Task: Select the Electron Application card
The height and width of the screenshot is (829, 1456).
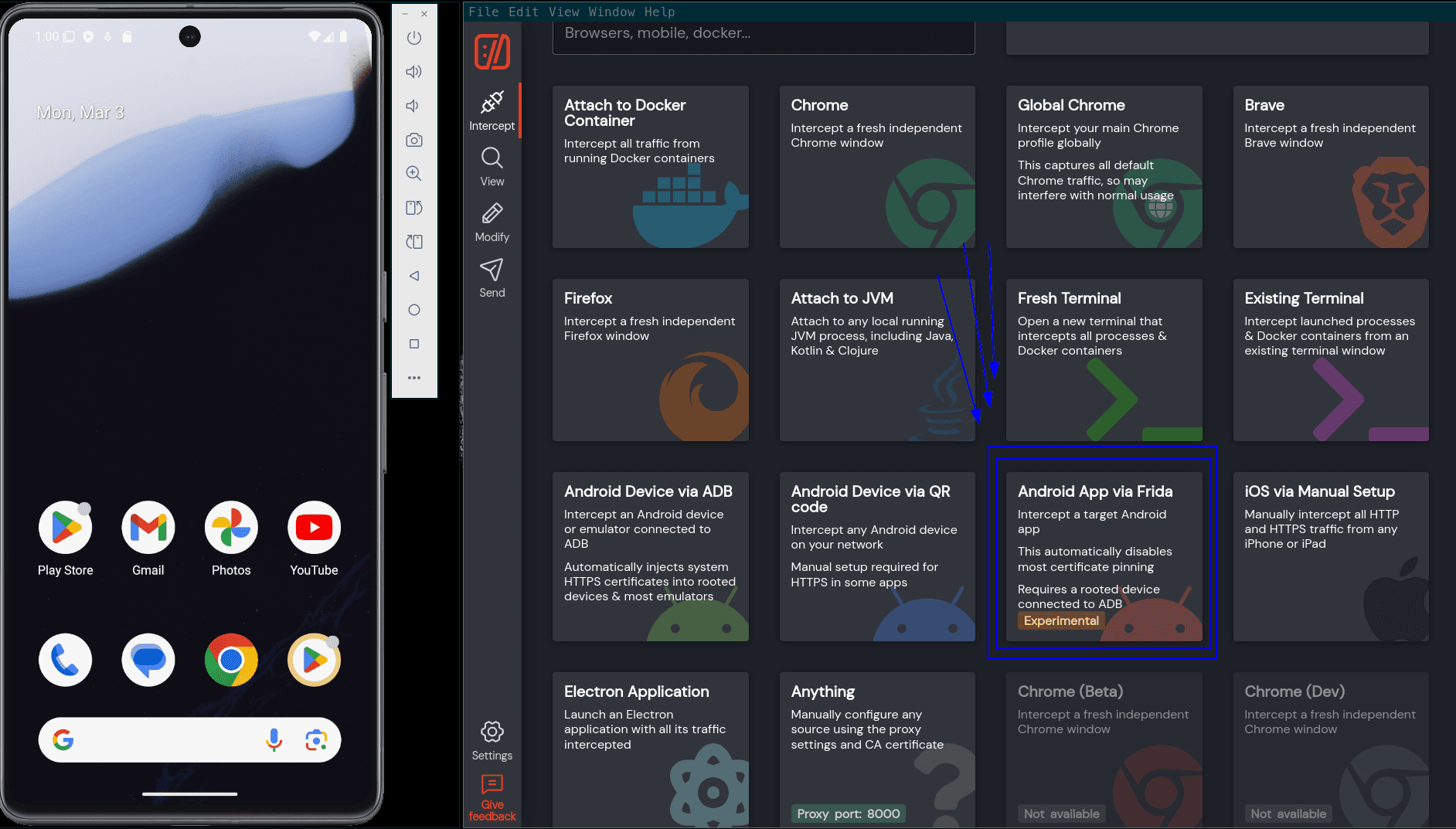Action: click(651, 749)
